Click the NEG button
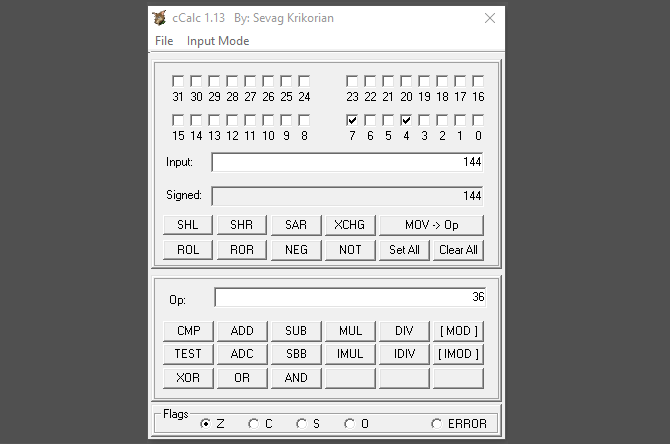The height and width of the screenshot is (444, 670). tap(296, 250)
